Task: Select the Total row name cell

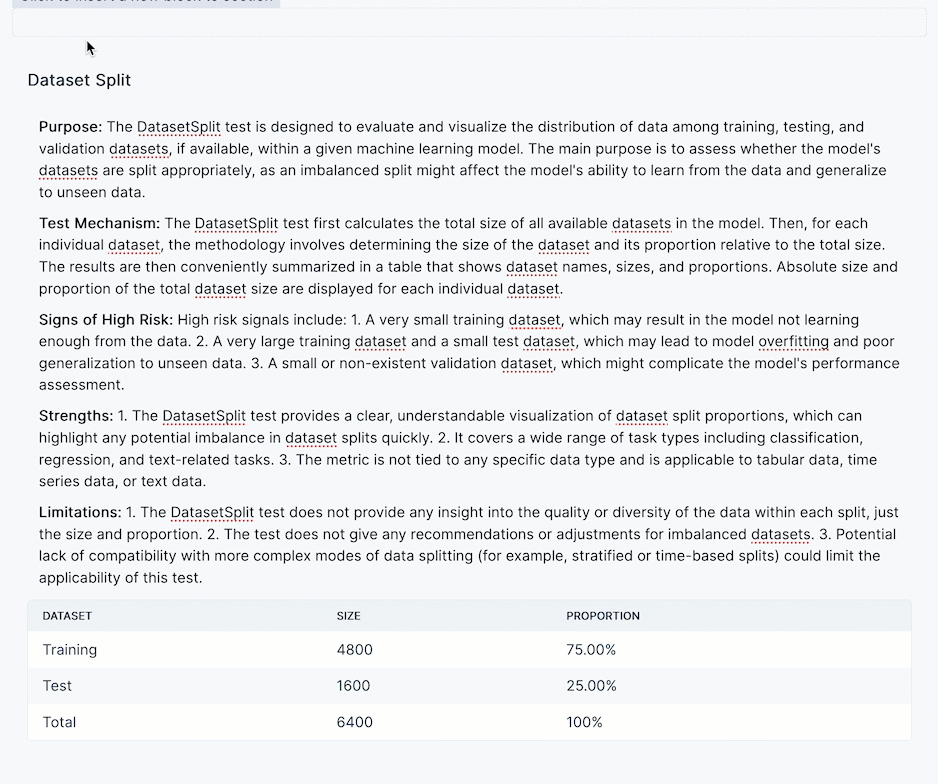Action: [59, 722]
